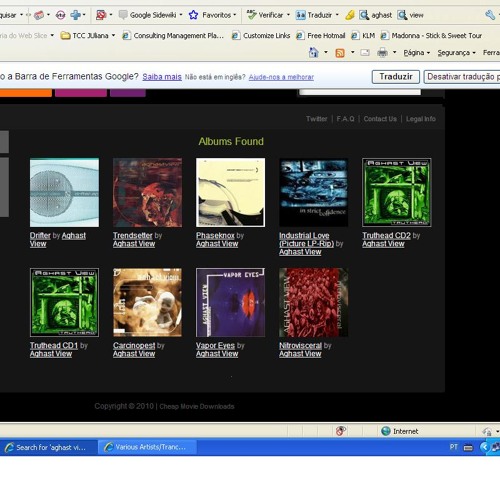500x500 pixels.
Task: Click the Traduzir button in translation bar
Action: coord(396,77)
